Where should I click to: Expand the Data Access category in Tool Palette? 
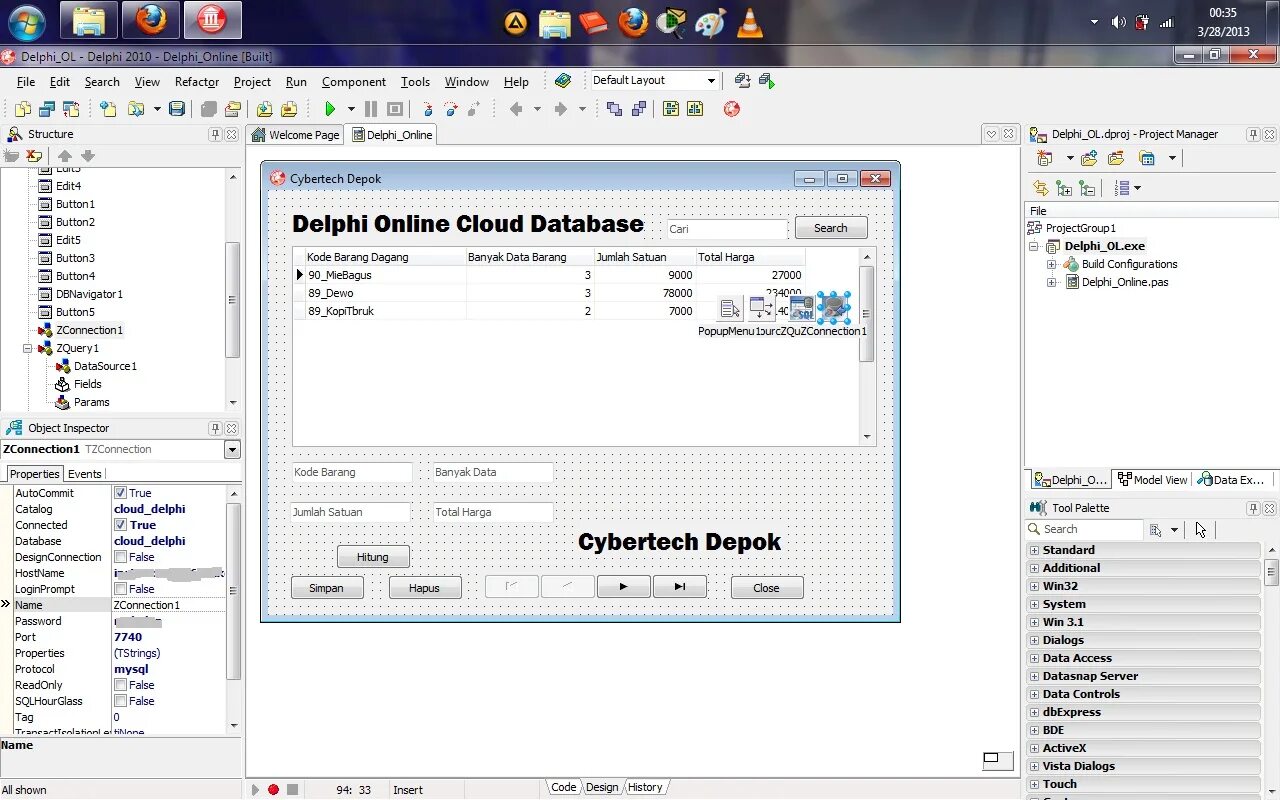[x=1034, y=658]
